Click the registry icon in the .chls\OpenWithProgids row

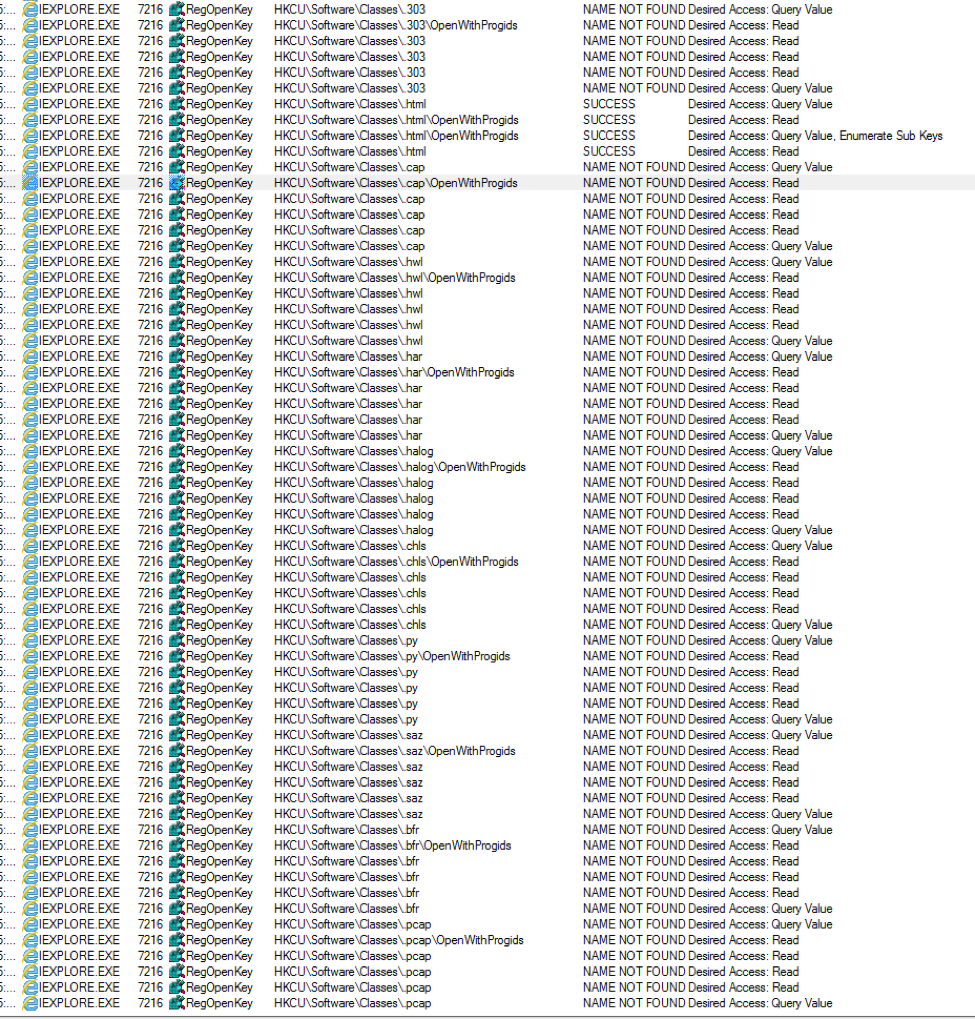(x=177, y=561)
